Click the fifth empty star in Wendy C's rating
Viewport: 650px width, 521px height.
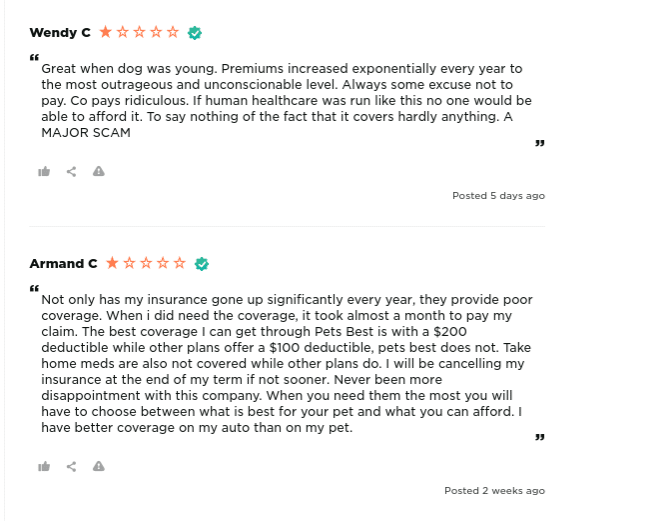pyautogui.click(x=173, y=32)
